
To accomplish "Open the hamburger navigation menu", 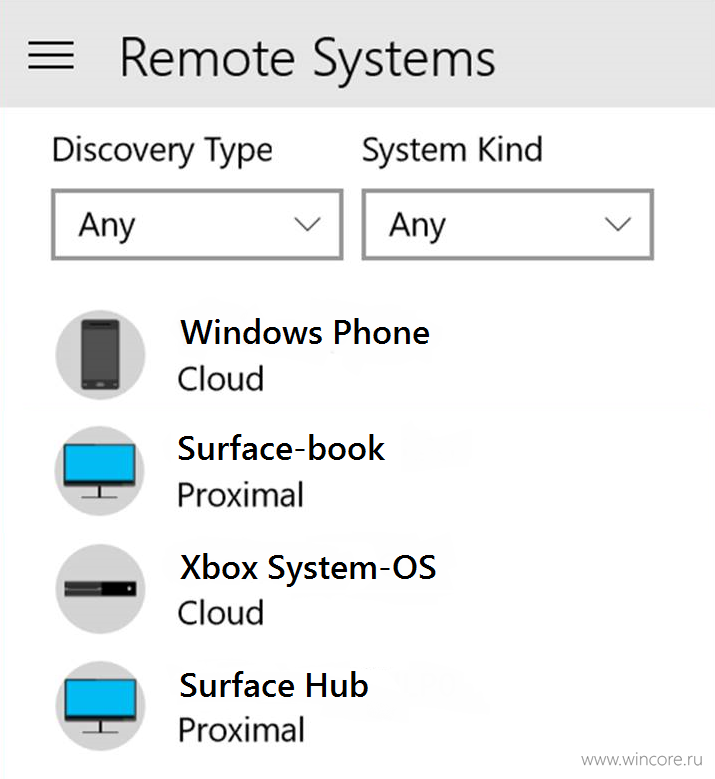I will [x=51, y=56].
